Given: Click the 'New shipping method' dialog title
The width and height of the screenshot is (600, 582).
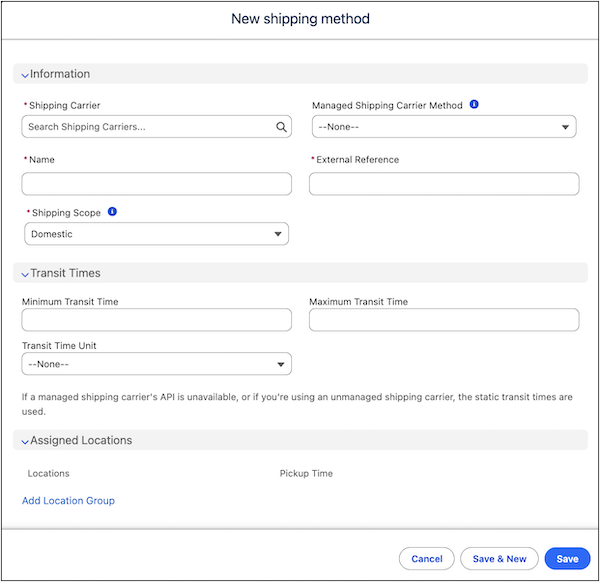Looking at the screenshot, I should (300, 19).
